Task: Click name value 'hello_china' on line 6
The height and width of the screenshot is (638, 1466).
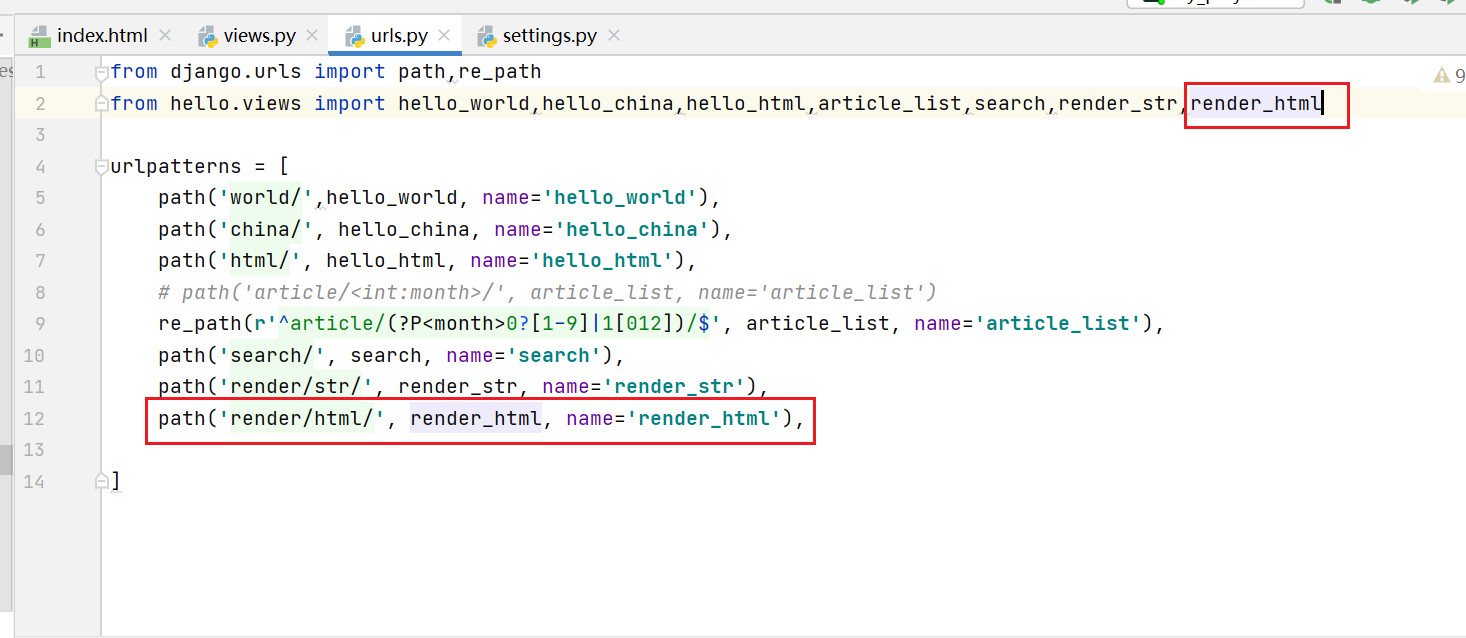Action: coord(632,229)
